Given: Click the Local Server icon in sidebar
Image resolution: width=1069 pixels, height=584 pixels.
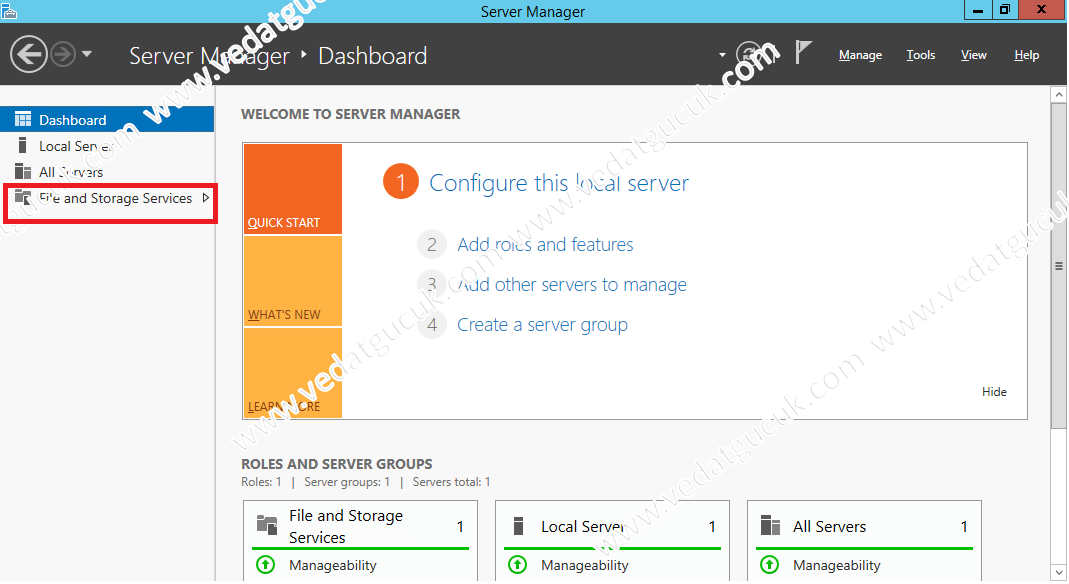Looking at the screenshot, I should click(22, 145).
